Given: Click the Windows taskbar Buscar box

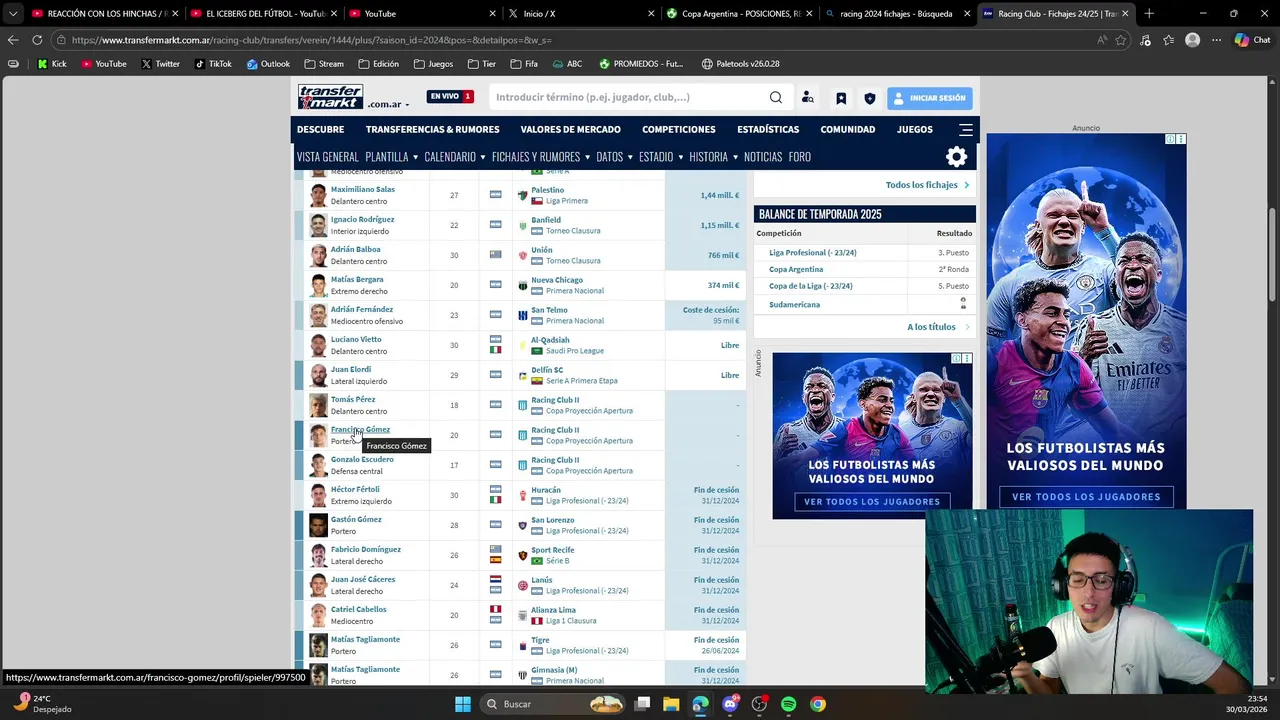Looking at the screenshot, I should pos(552,704).
